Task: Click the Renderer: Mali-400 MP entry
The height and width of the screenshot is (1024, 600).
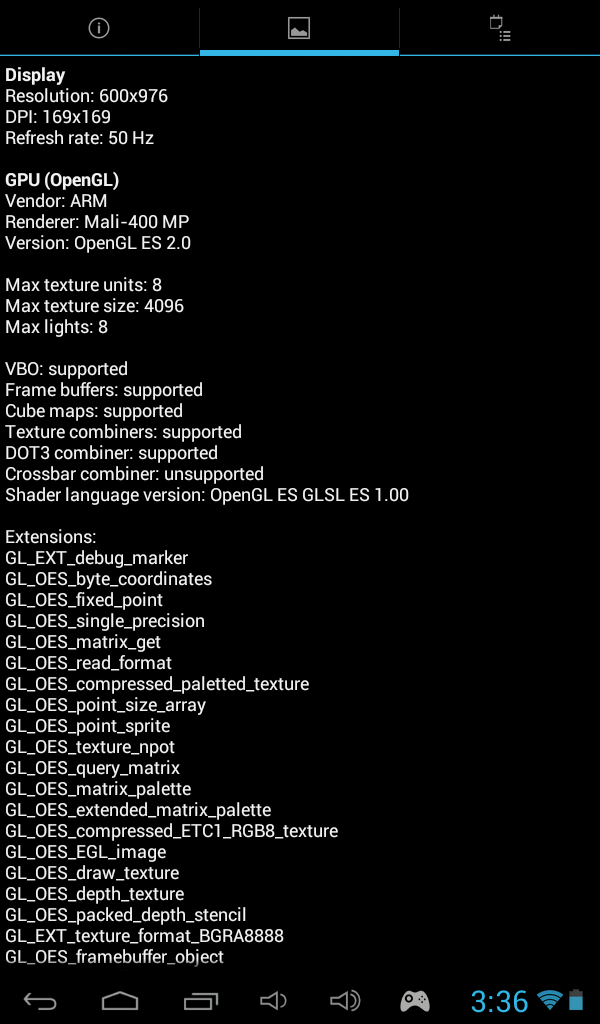Action: (97, 222)
